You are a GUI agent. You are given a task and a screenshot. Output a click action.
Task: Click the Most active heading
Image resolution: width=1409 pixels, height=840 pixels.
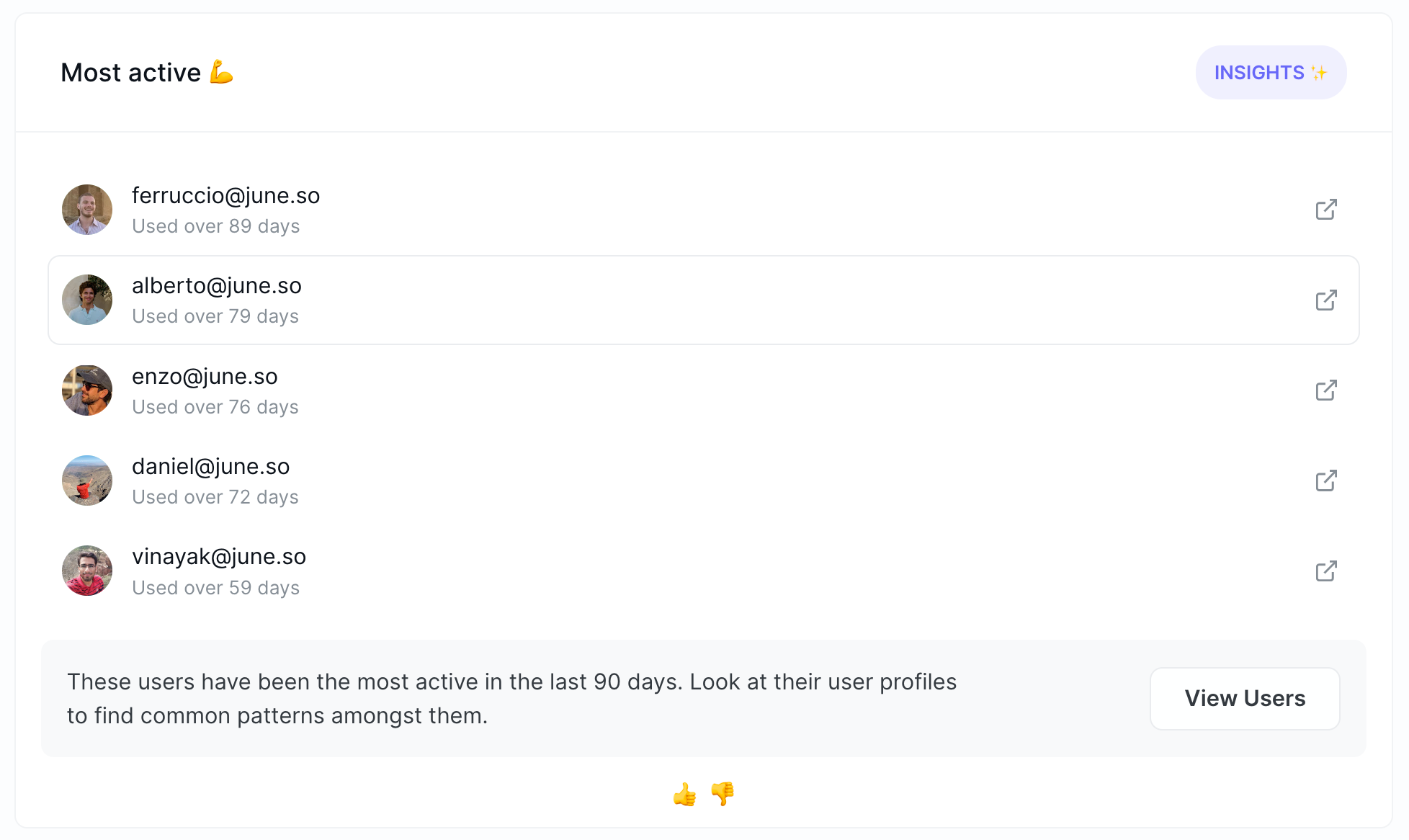click(148, 73)
